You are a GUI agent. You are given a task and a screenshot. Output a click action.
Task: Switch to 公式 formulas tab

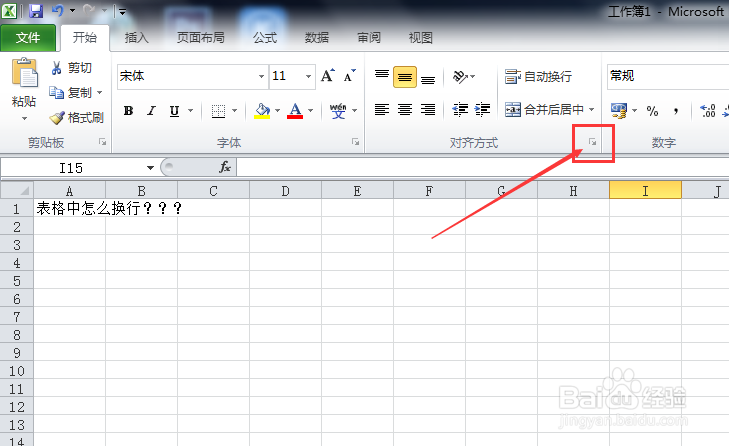(265, 38)
